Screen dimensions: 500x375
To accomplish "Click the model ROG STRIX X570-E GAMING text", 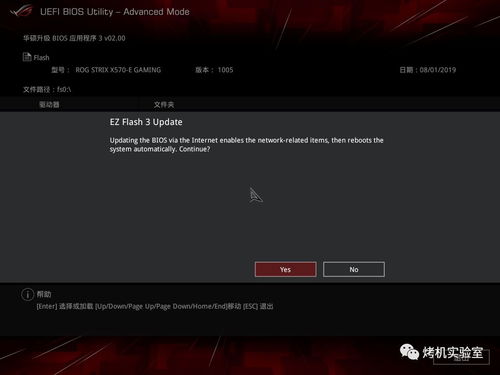I will (118, 70).
